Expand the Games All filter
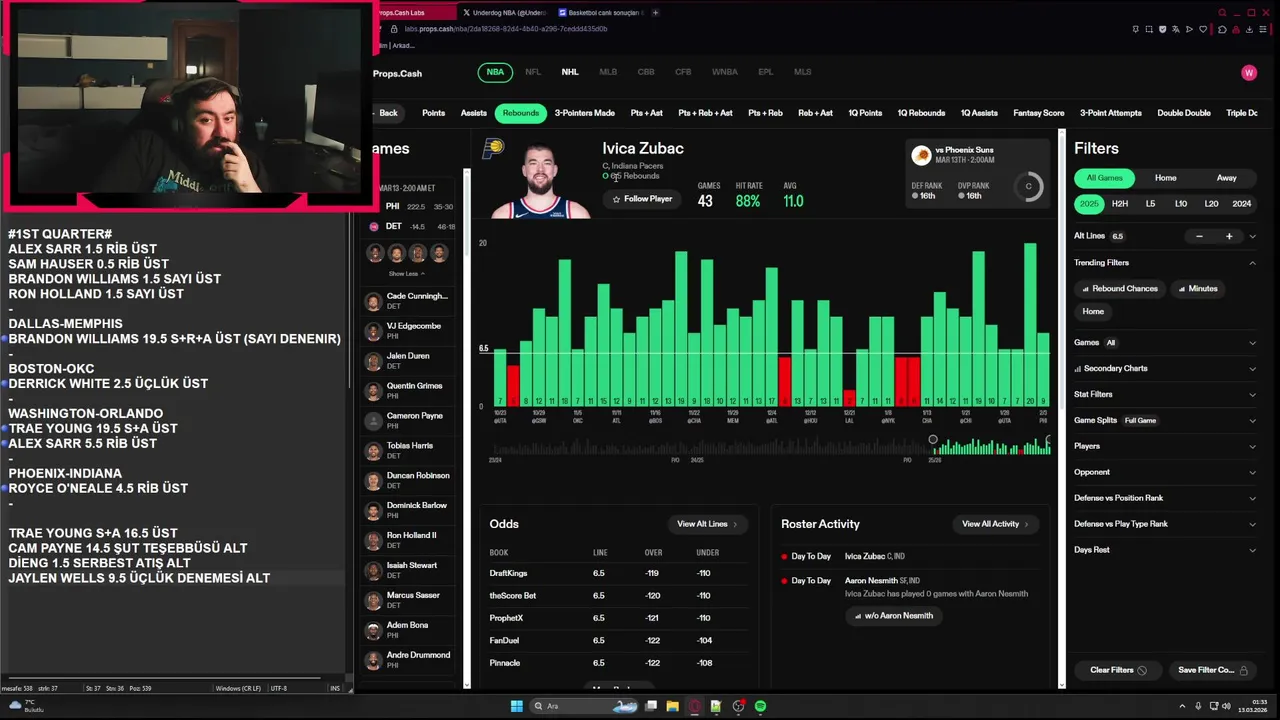Viewport: 1280px width, 720px height. 1252,343
